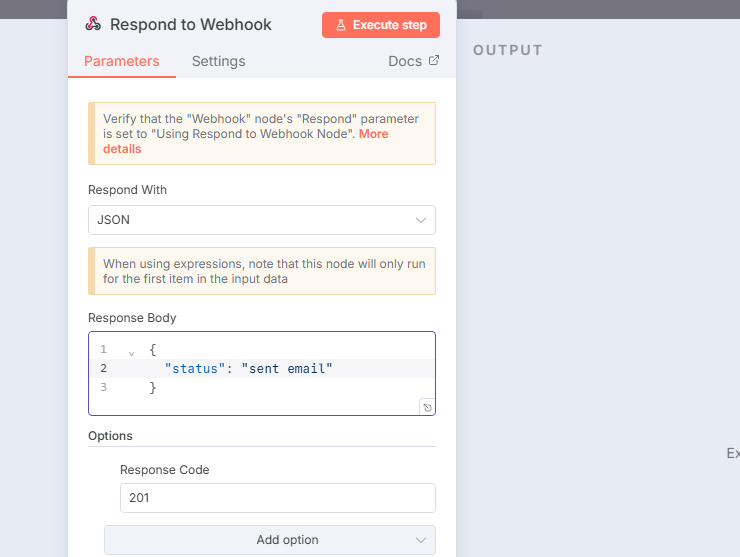Switch to the Settings tab
This screenshot has height=557, width=740.
pos(219,61)
